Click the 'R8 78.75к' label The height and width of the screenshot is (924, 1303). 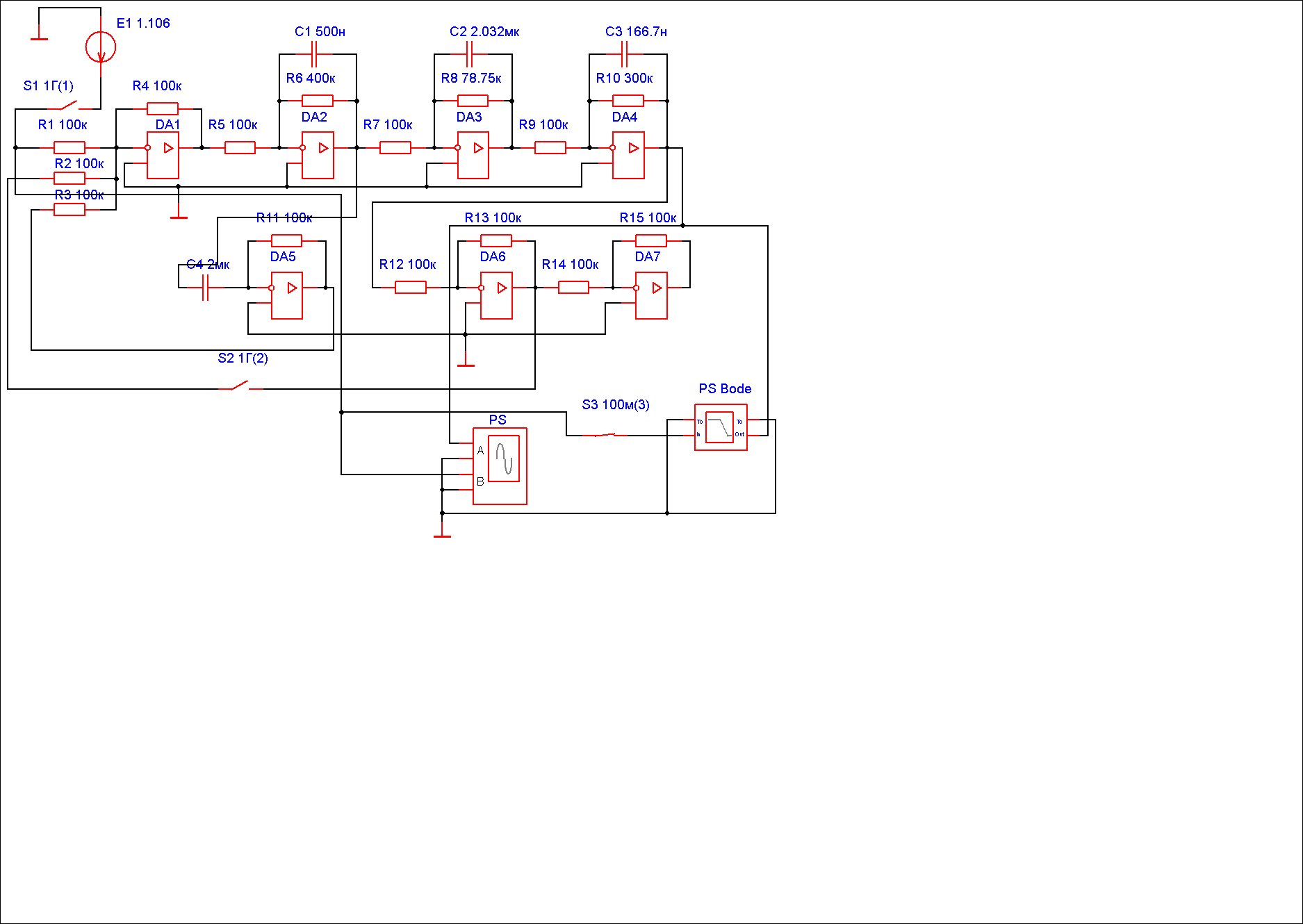point(471,78)
